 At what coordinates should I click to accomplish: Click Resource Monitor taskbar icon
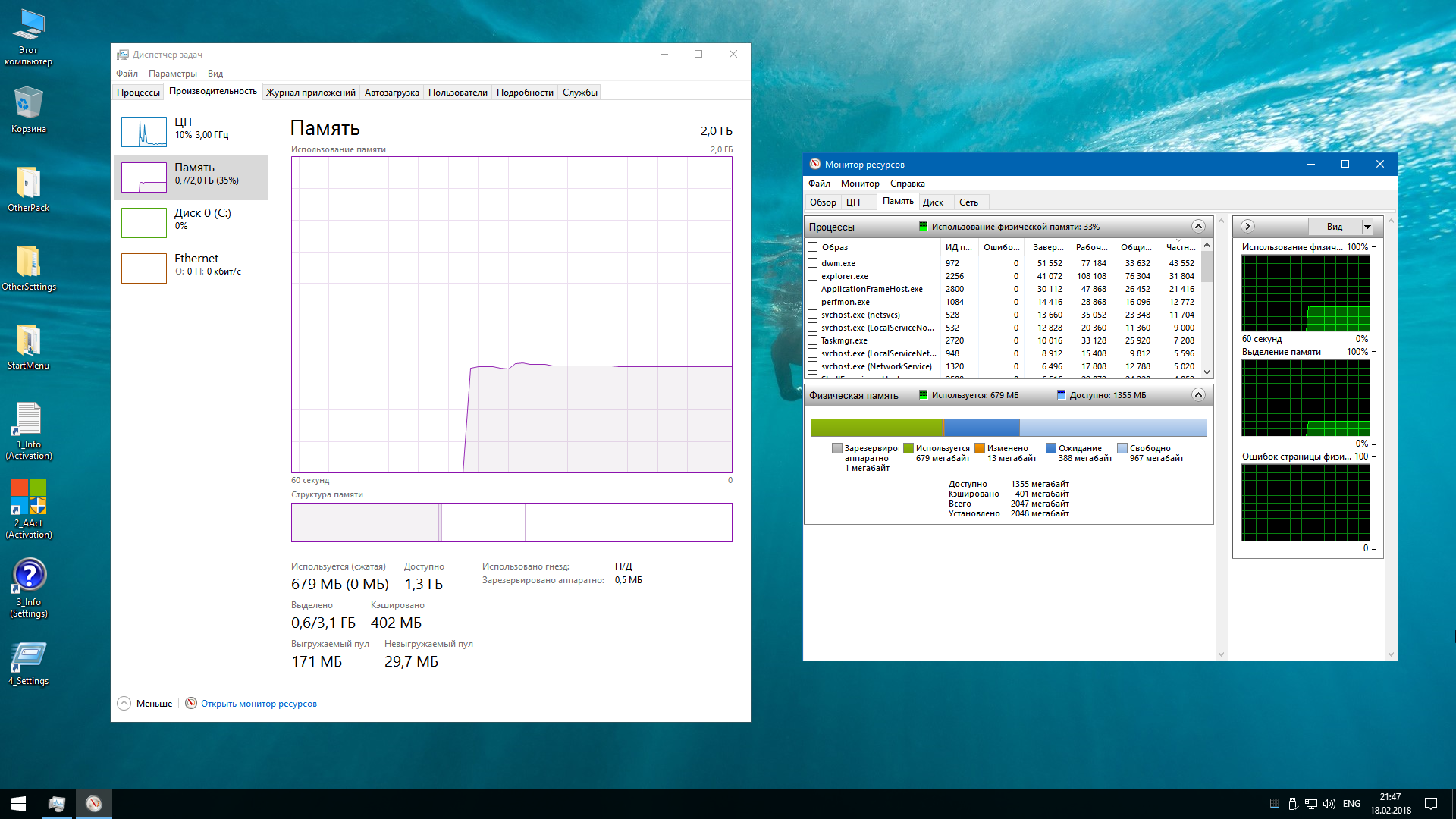(94, 803)
